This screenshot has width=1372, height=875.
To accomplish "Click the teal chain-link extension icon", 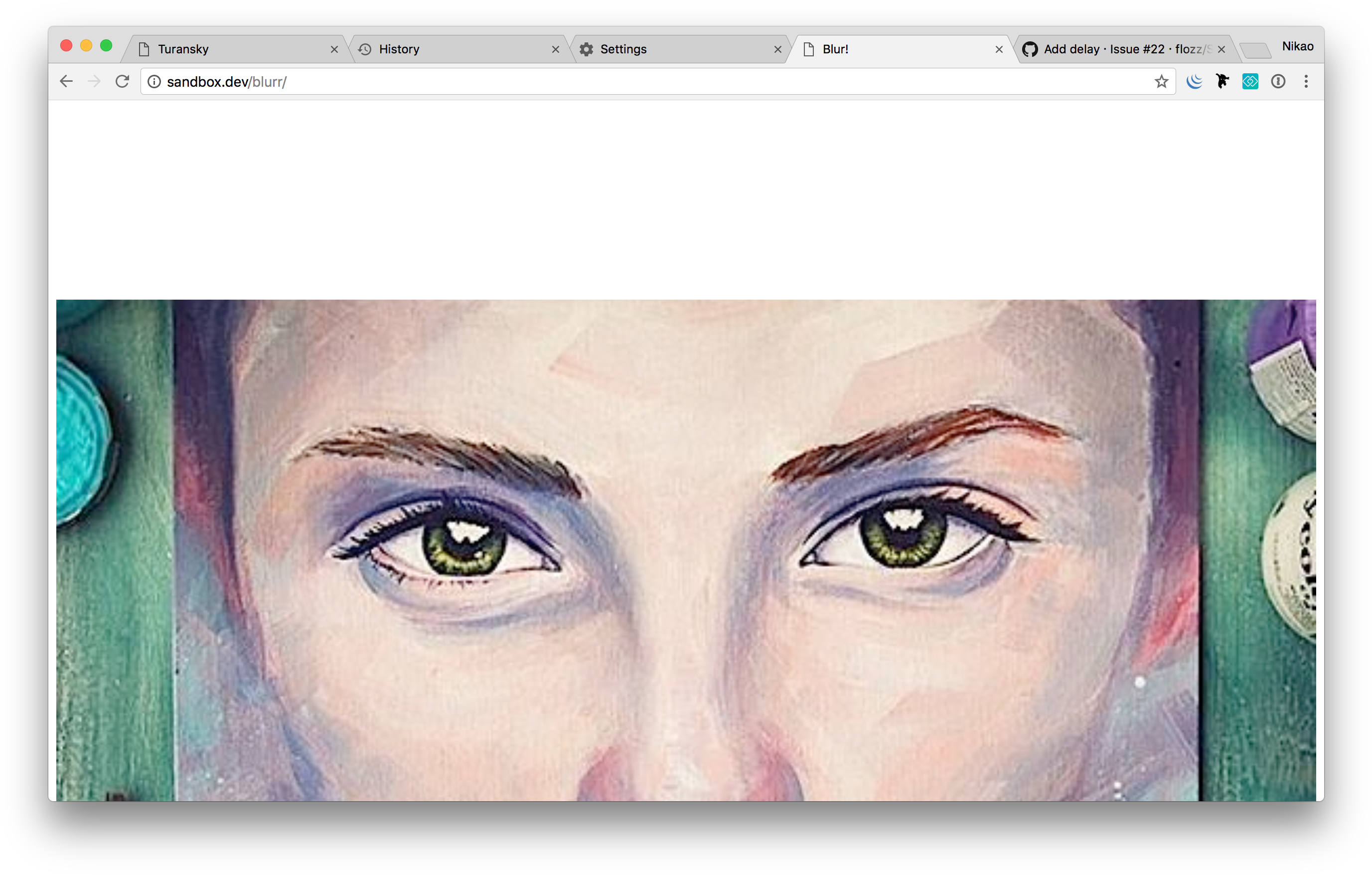I will click(x=1250, y=81).
